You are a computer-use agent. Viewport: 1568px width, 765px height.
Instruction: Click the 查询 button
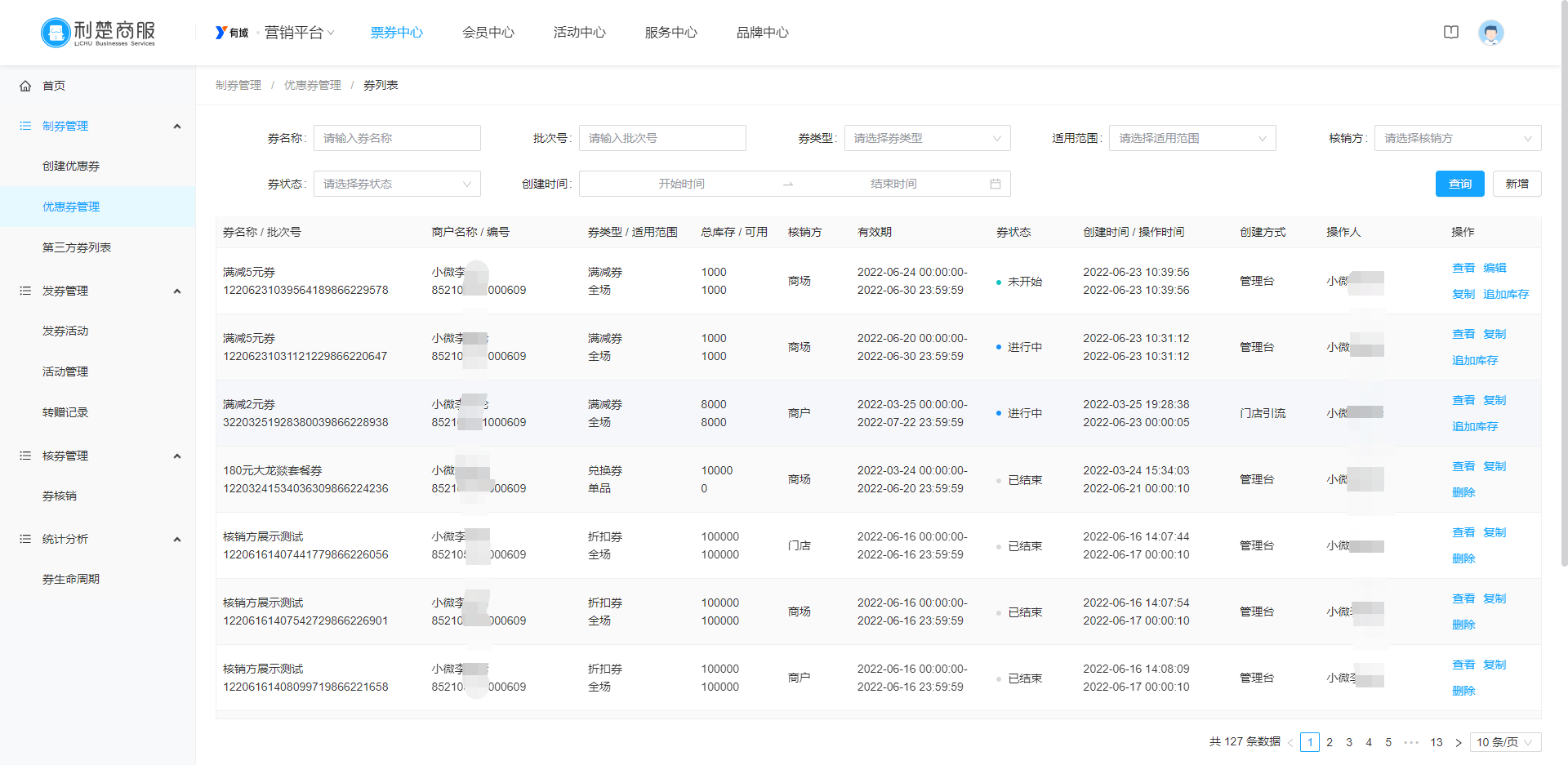(1460, 184)
